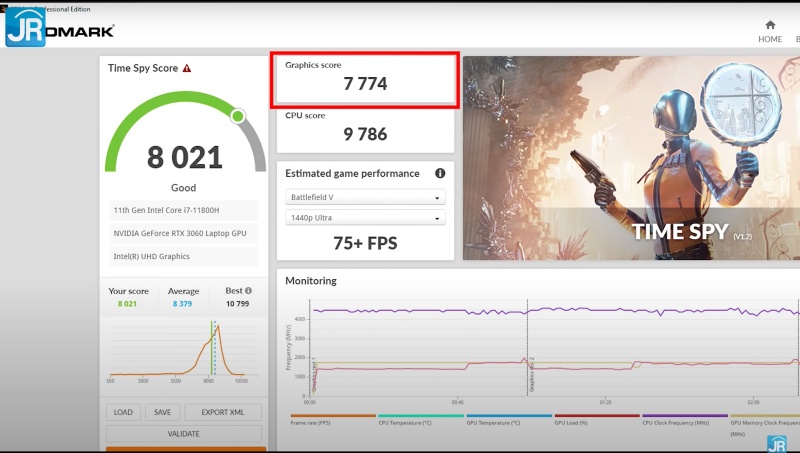The image size is (800, 453).
Task: Open the 1440p Ultra resolution dropdown
Action: [x=365, y=218]
